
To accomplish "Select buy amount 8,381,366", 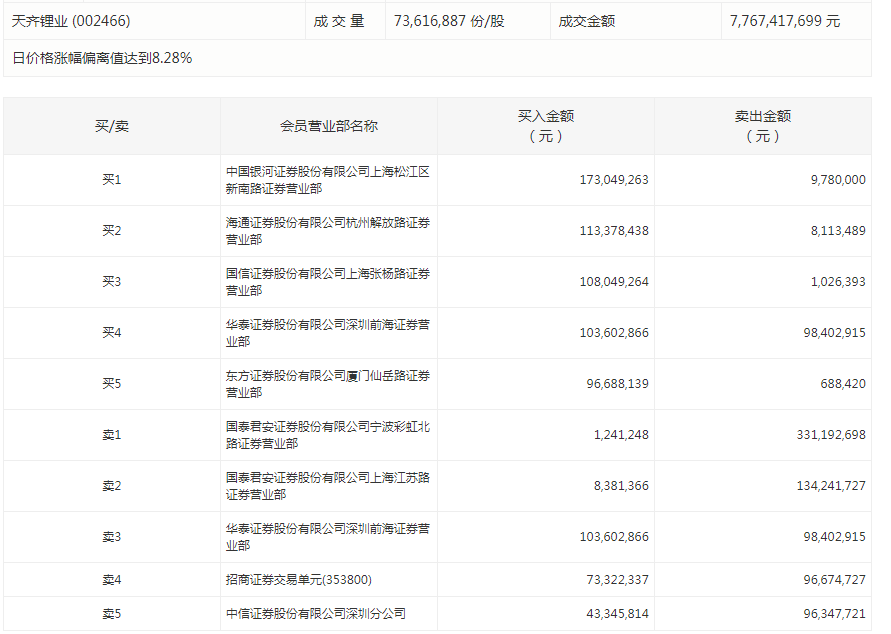I will click(621, 486).
